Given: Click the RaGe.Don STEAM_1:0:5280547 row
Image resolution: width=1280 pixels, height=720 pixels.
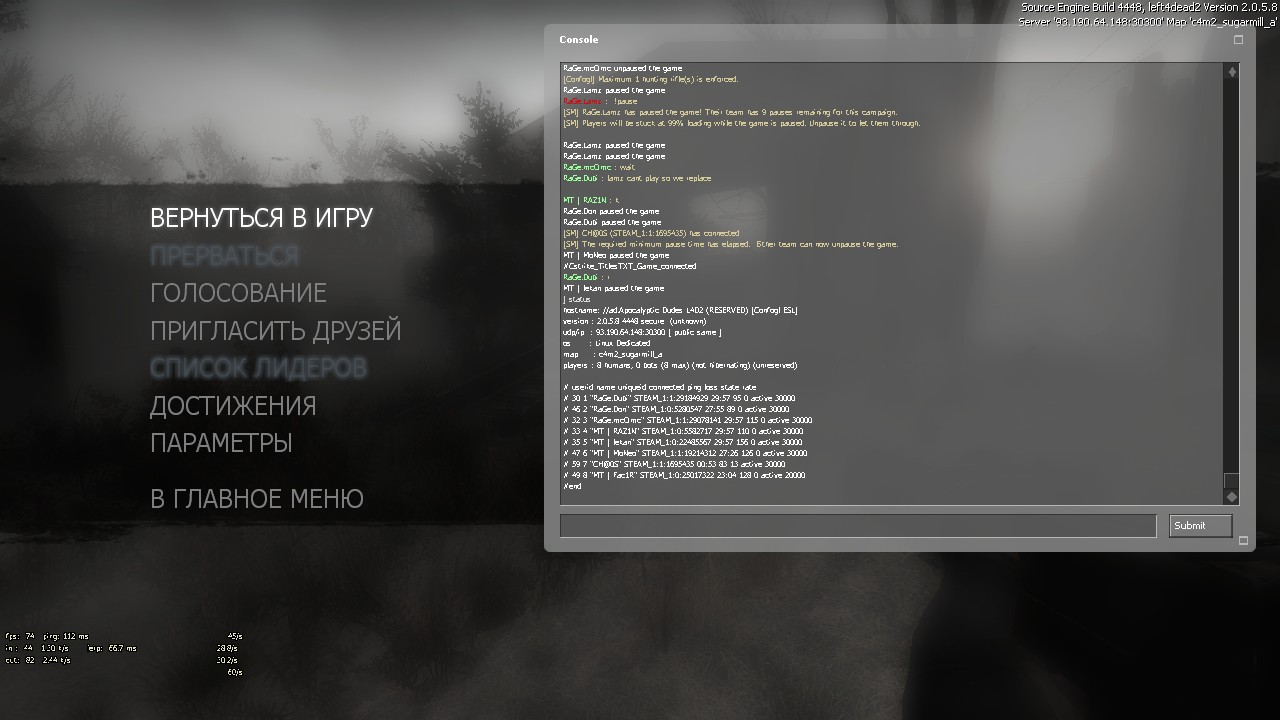Looking at the screenshot, I should point(676,409).
